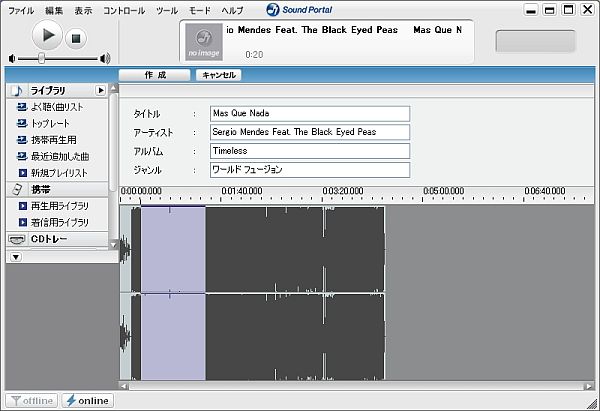Open the 新規プレイリスト item
The width and height of the screenshot is (600, 411).
(57, 173)
